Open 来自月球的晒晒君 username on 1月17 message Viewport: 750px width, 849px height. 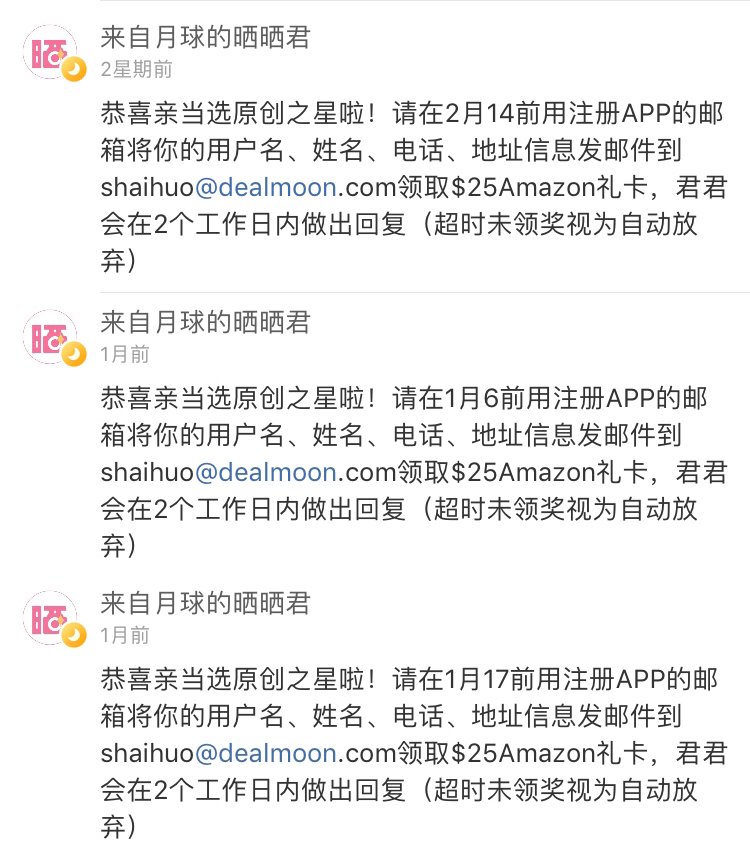(205, 603)
